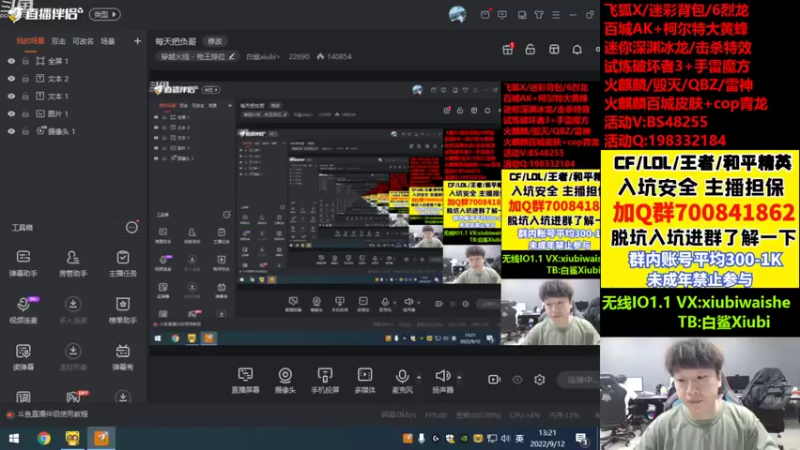Open the system volume icon in tray
Image resolution: width=800 pixels, height=450 pixels.
(x=505, y=438)
